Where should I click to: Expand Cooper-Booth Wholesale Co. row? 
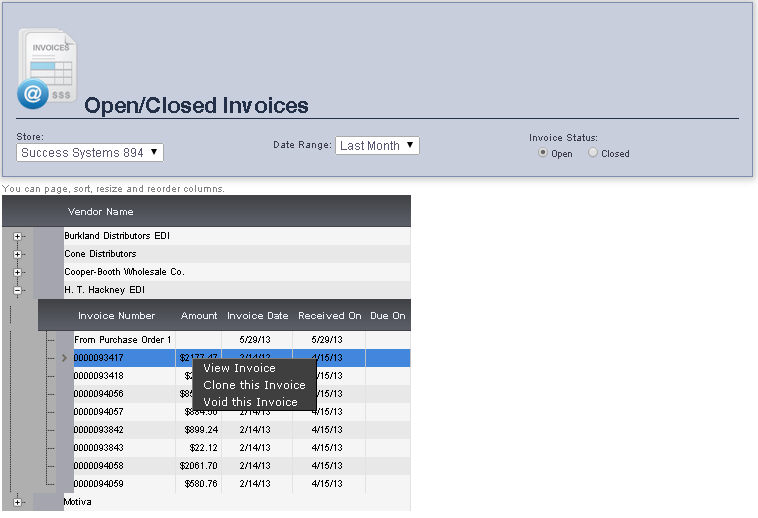(17, 272)
